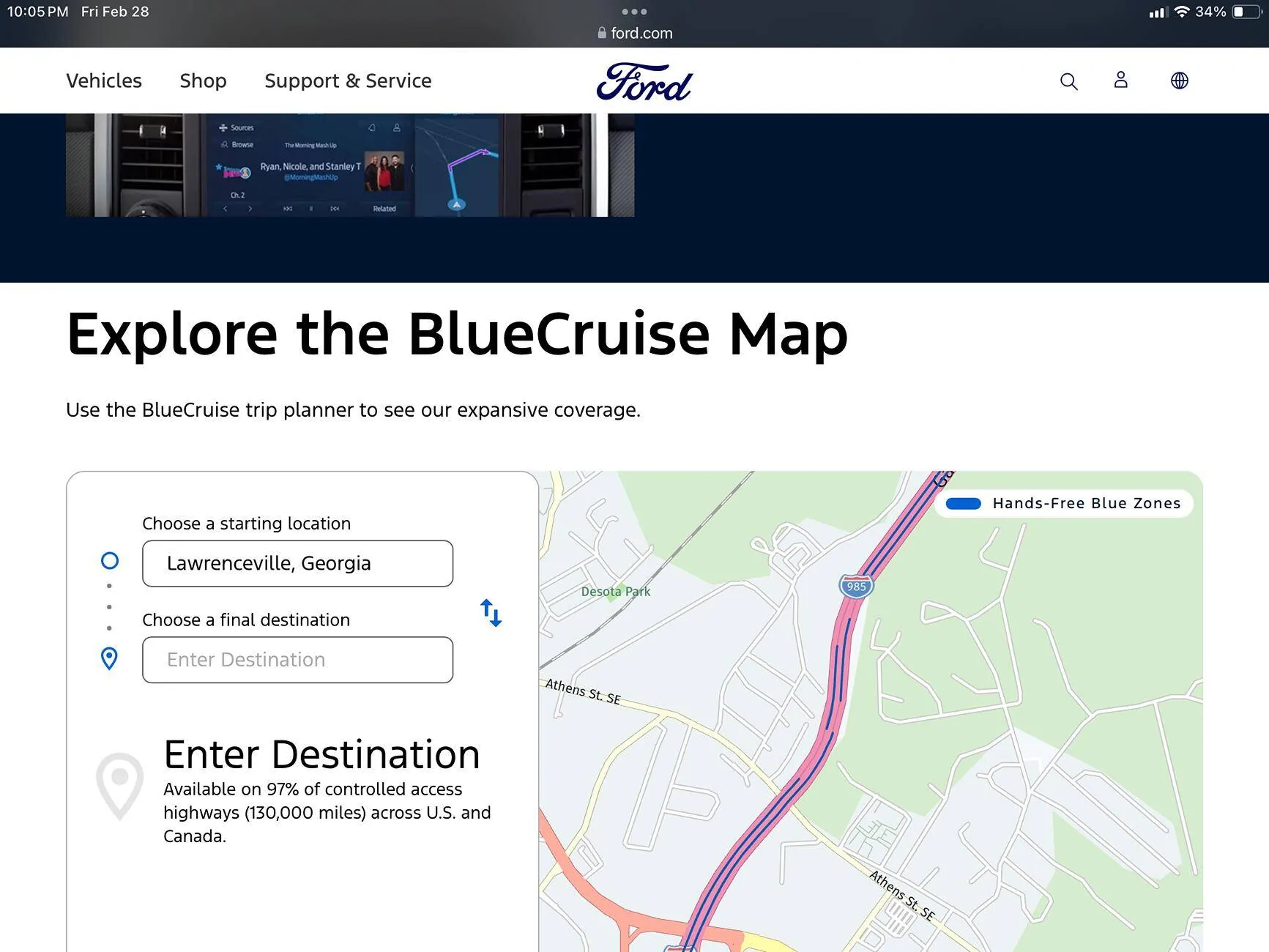Click the Enter Destination input field
Image resolution: width=1269 pixels, height=952 pixels.
[297, 660]
